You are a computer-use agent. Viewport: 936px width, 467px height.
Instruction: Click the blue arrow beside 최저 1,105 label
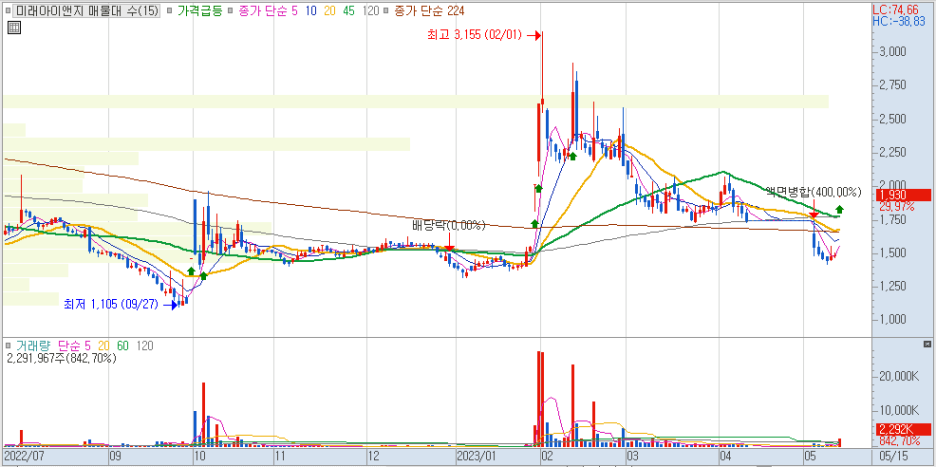coord(170,305)
